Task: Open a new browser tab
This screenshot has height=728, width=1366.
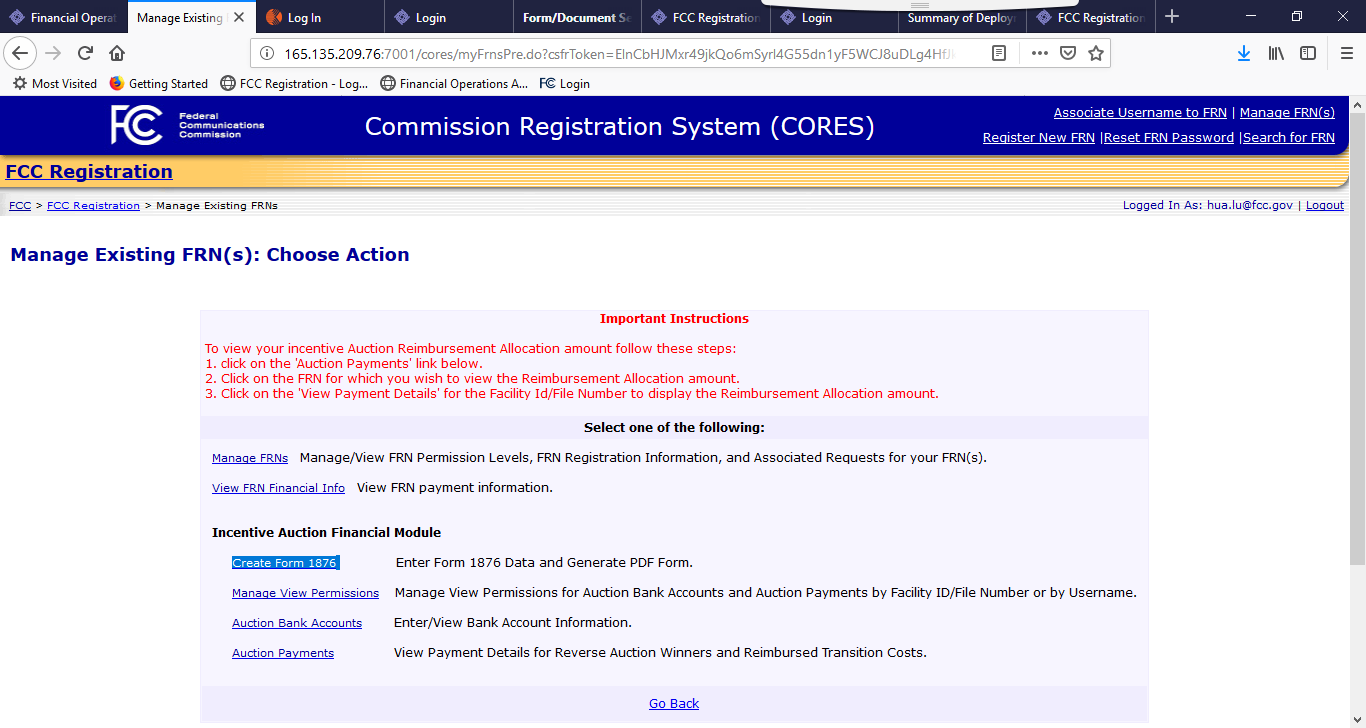Action: (x=1172, y=17)
